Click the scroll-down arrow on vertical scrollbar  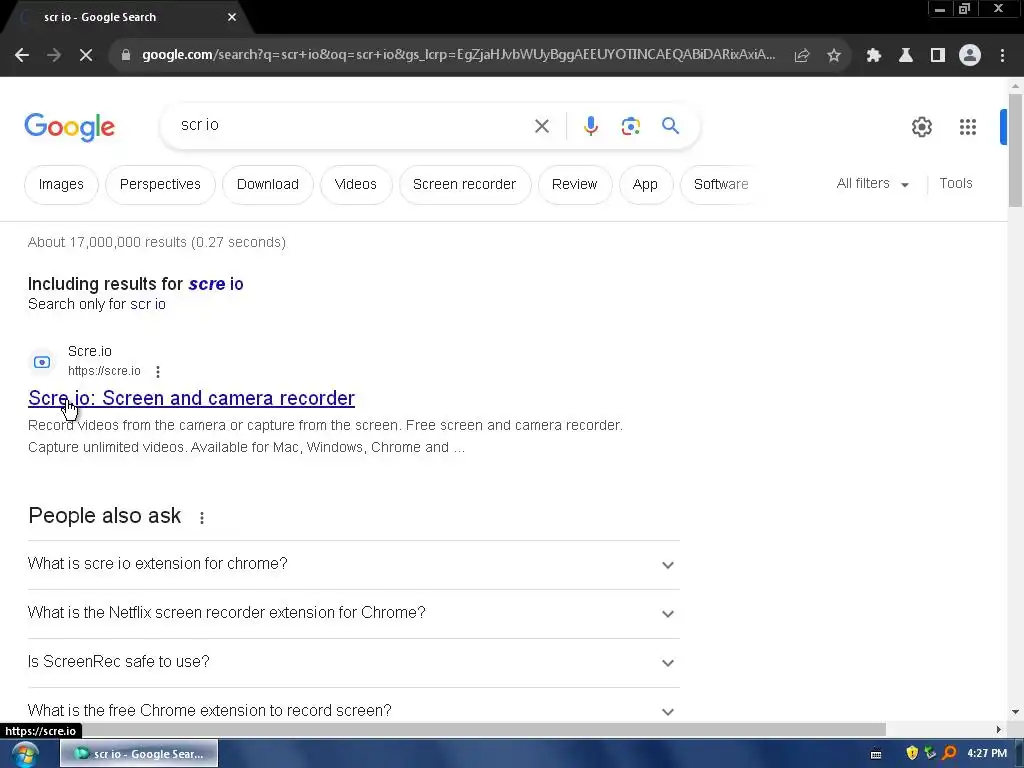point(1015,712)
